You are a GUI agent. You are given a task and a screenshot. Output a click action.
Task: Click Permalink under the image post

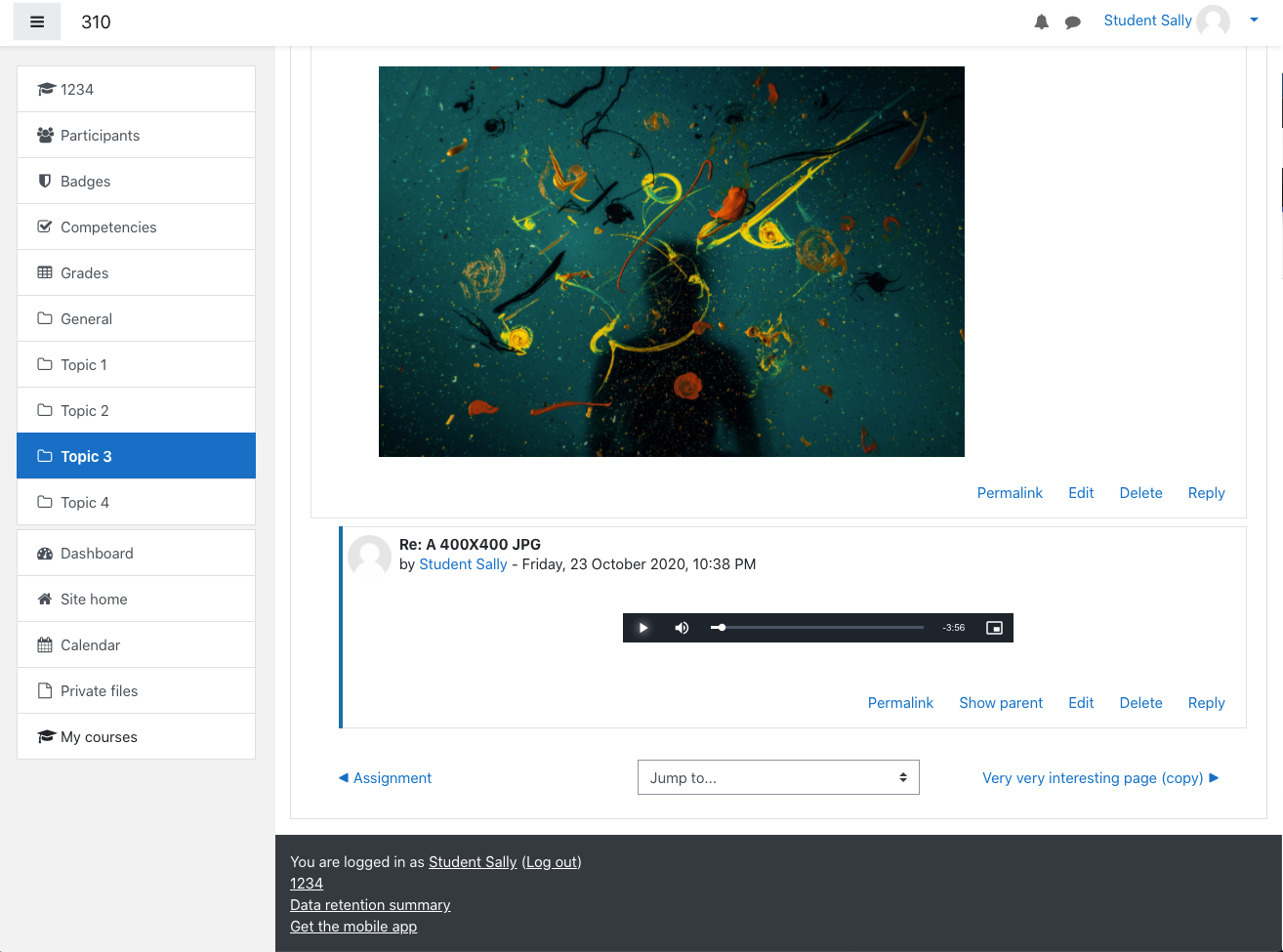click(x=1010, y=493)
